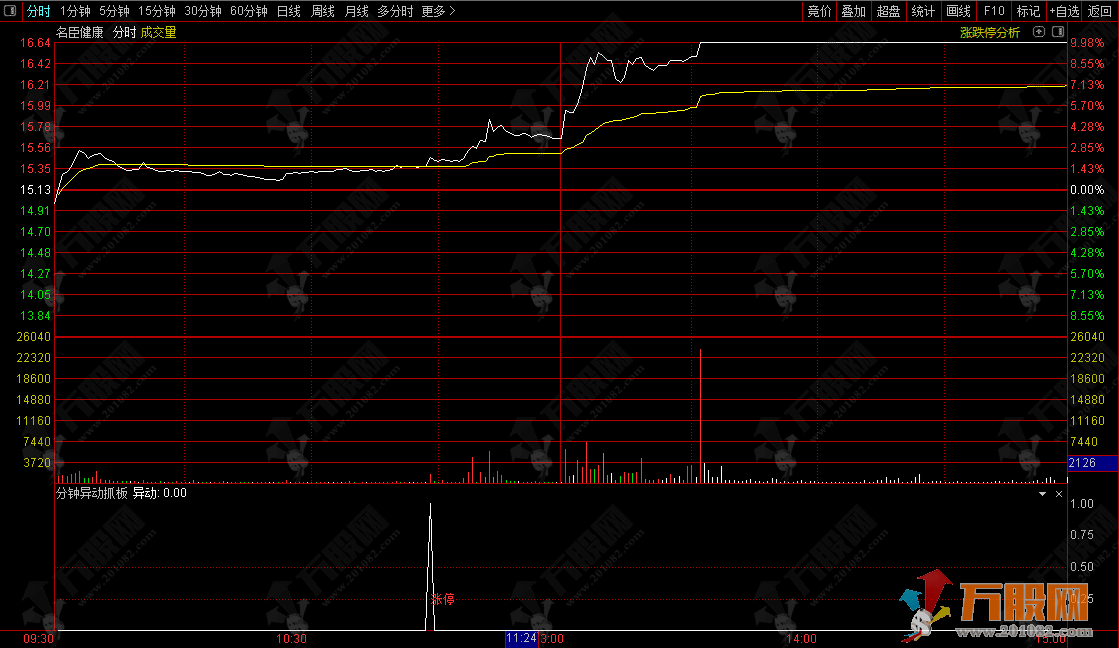Open F10 company information

click(993, 11)
